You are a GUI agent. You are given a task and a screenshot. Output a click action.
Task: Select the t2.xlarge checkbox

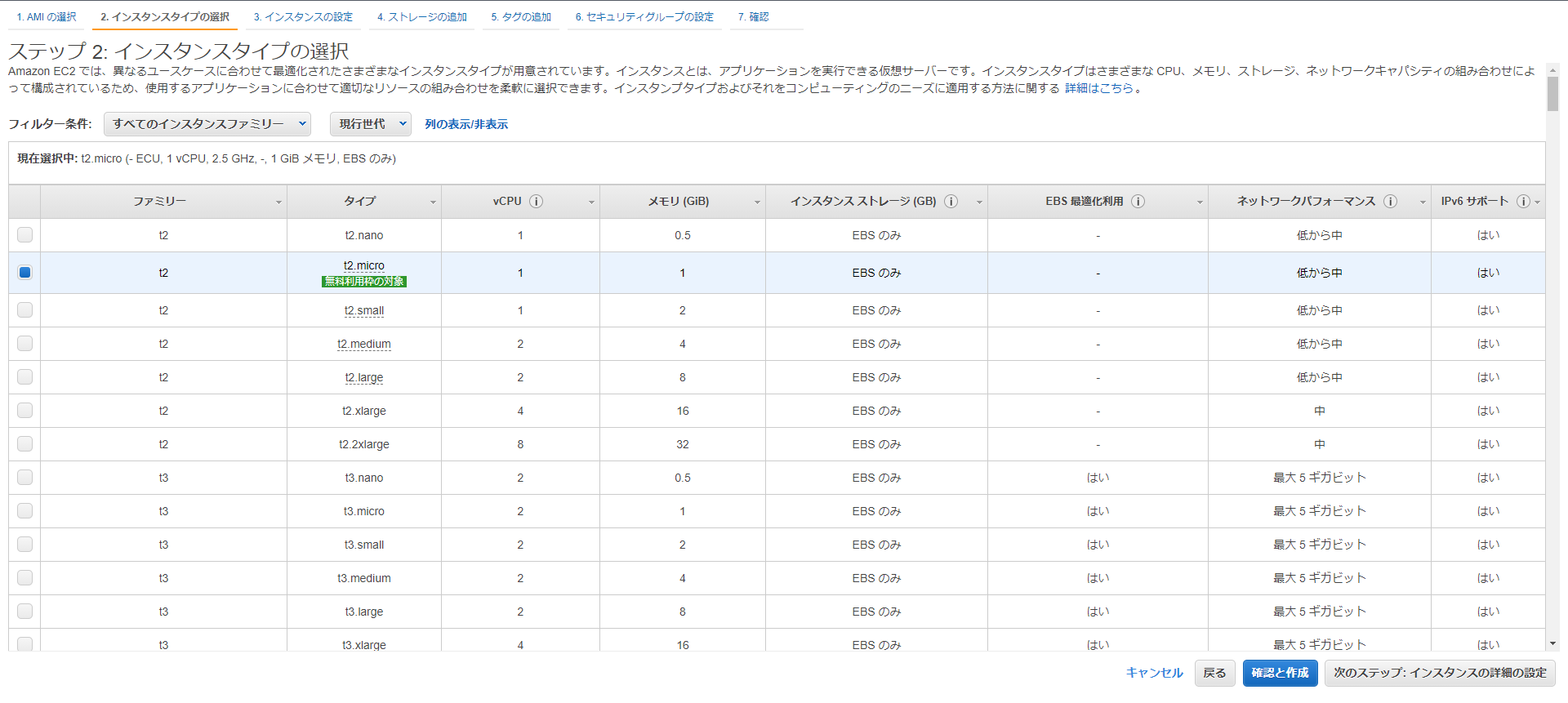click(25, 411)
